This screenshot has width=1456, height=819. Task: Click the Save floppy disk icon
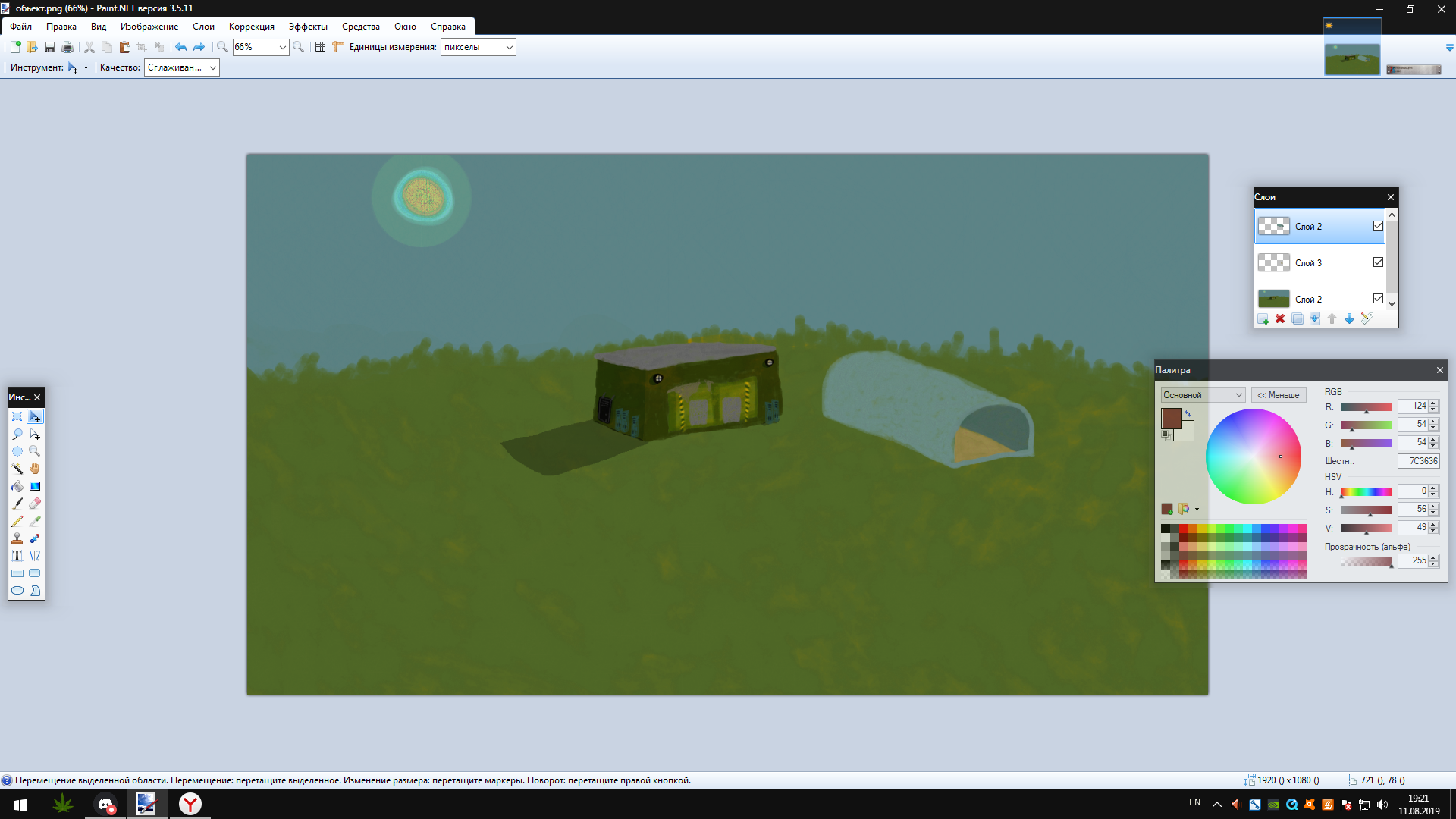(x=50, y=47)
